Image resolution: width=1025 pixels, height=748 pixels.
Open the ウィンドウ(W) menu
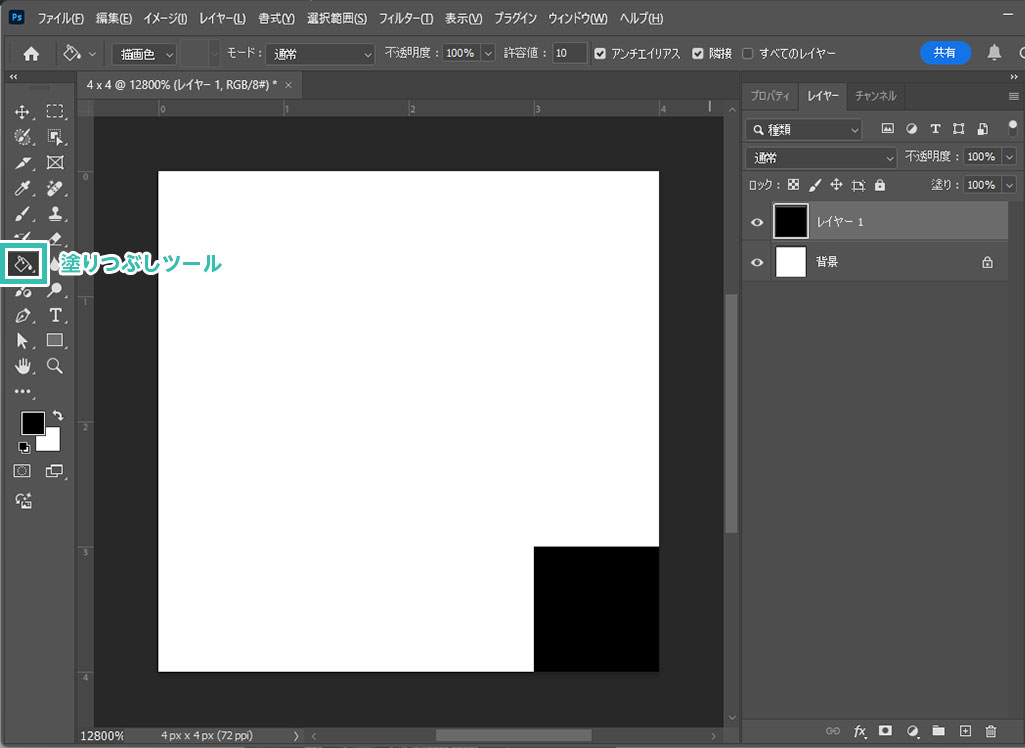(x=578, y=18)
